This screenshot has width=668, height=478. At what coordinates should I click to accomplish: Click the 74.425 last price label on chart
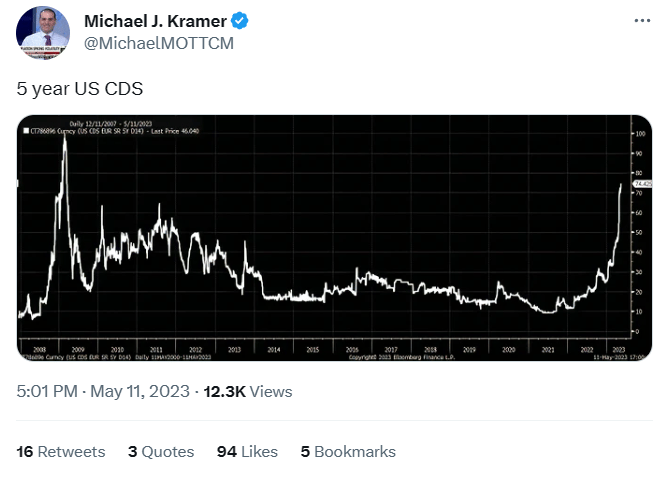pyautogui.click(x=643, y=184)
